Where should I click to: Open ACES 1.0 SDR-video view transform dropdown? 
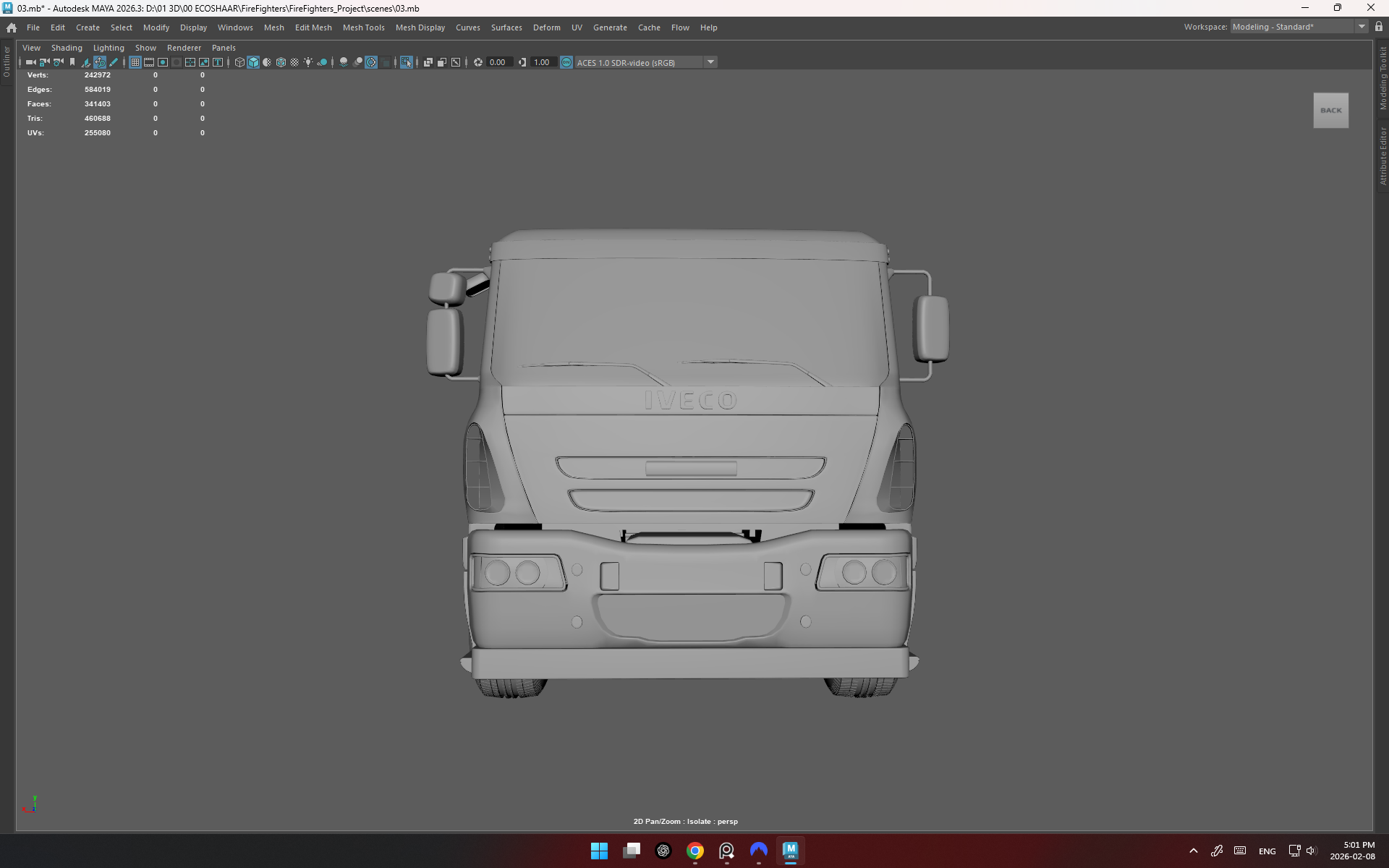710,62
